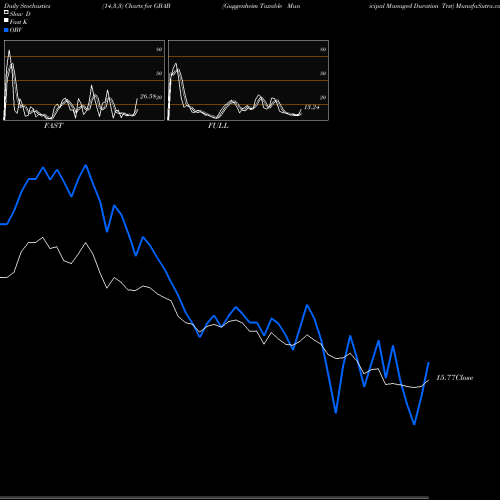Viewport: 500px width, 500px height.
Task: Click the 'Fast K' legend label
Action: [19, 22]
